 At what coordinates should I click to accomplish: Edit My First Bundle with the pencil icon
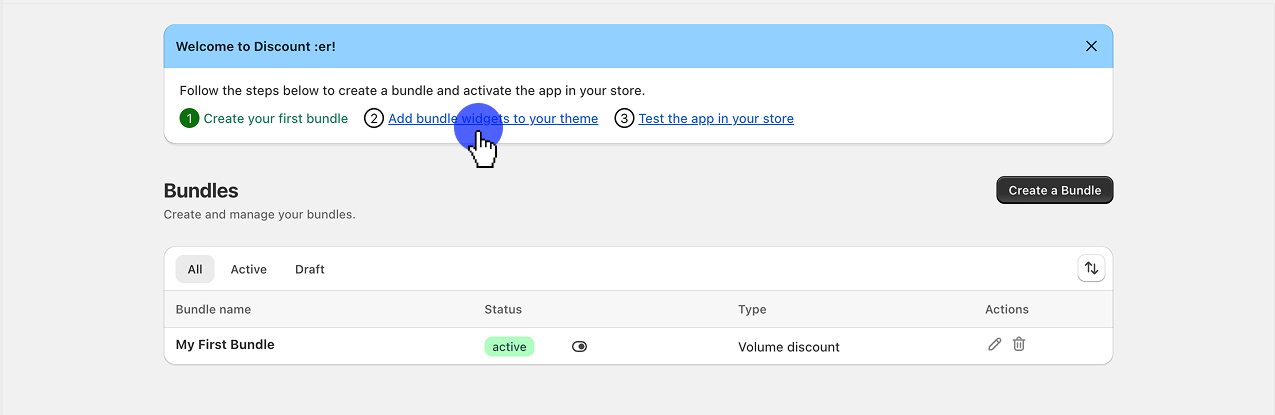pyautogui.click(x=994, y=344)
